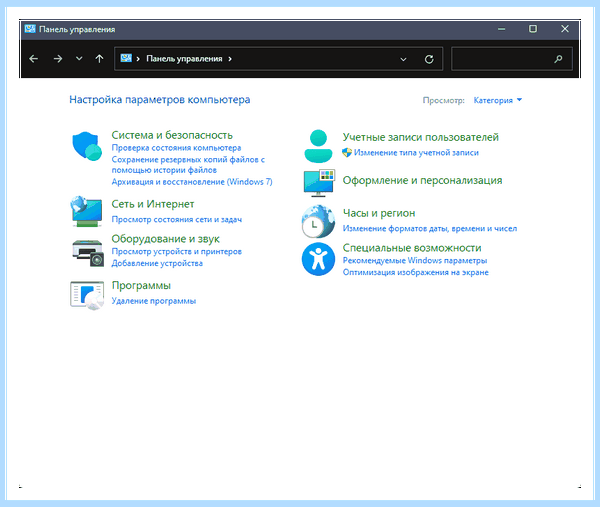This screenshot has width=600, height=507.
Task: Open the Clock and Region globe icon
Action: [x=318, y=222]
